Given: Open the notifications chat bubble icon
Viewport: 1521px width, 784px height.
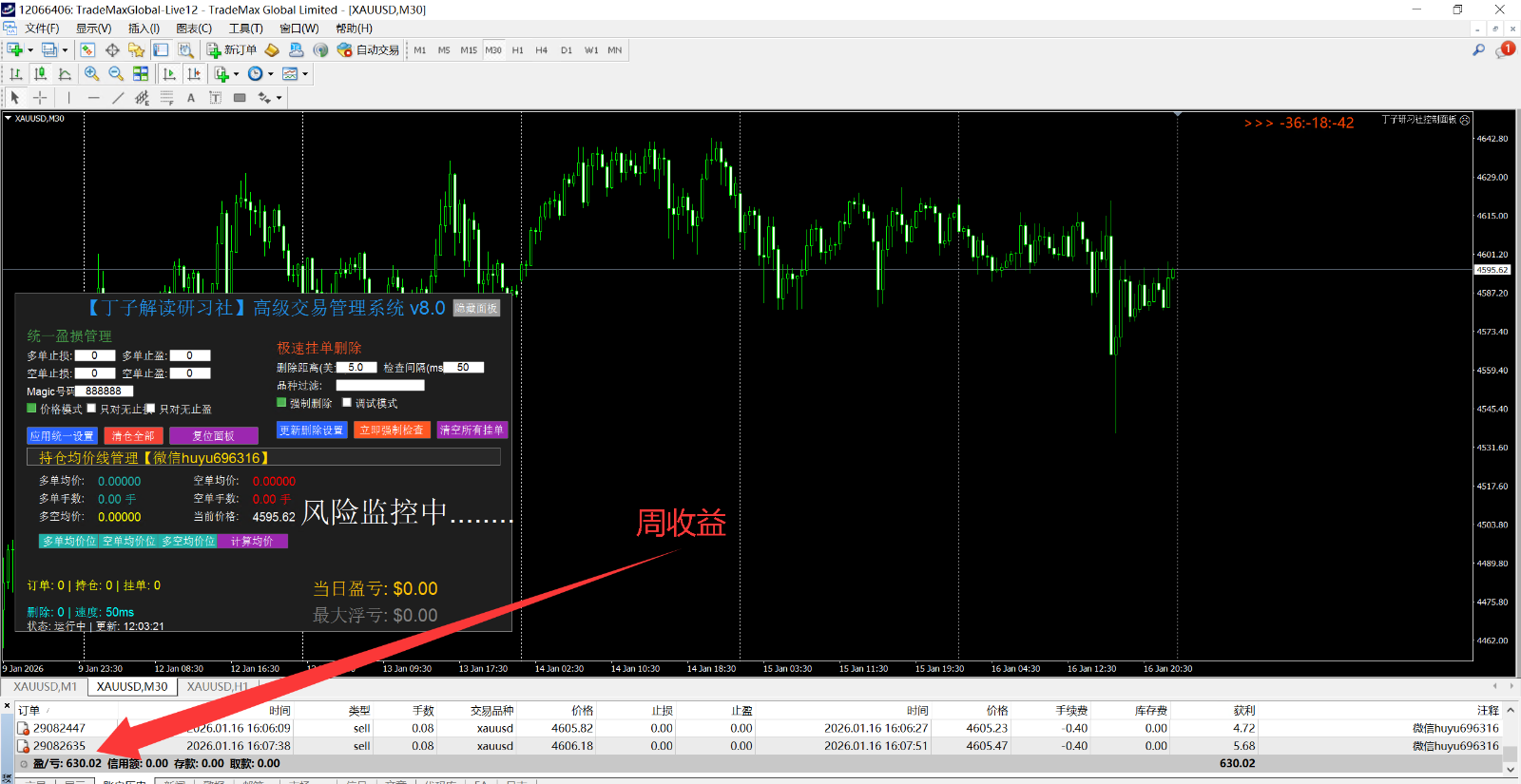Looking at the screenshot, I should coord(1505,49).
